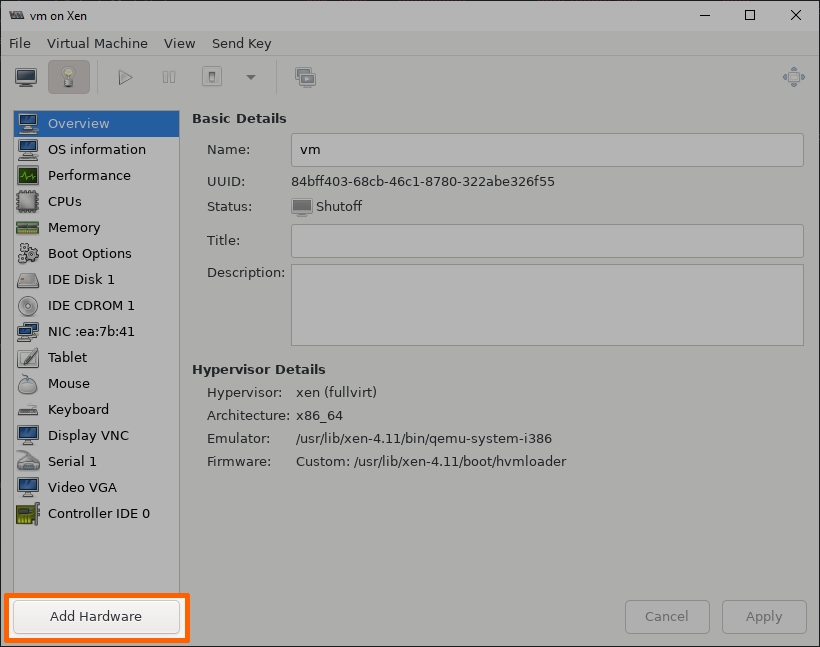Click into the Name text field
The image size is (820, 647).
tap(547, 150)
